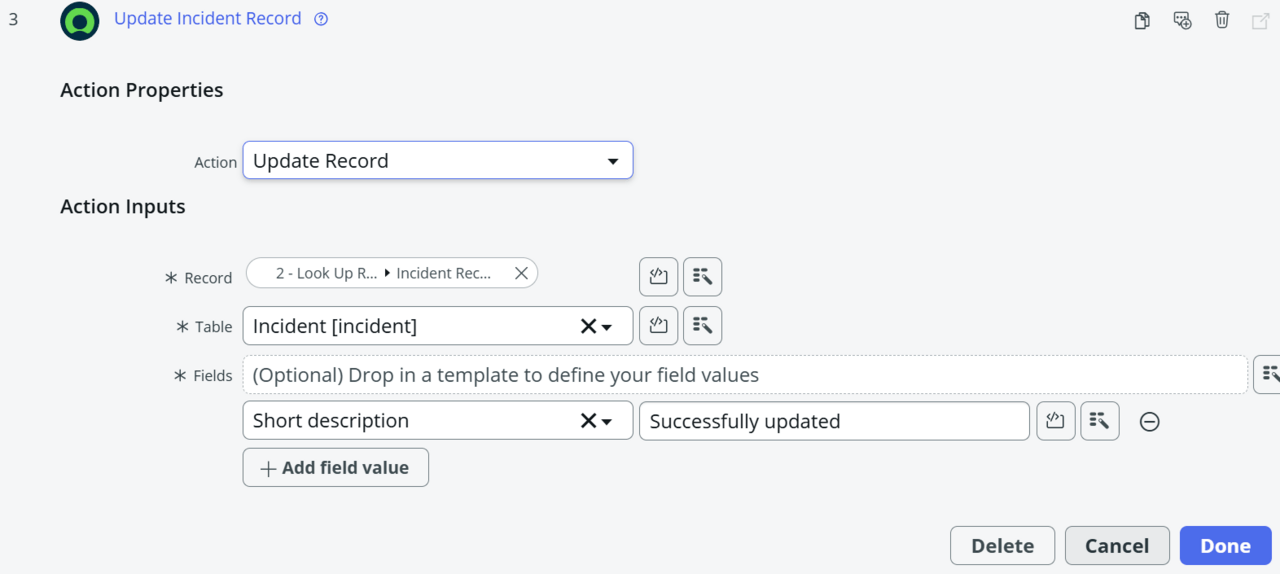Toggle scripting for the Record input
Screen dimensions: 1280x574
coord(658,277)
